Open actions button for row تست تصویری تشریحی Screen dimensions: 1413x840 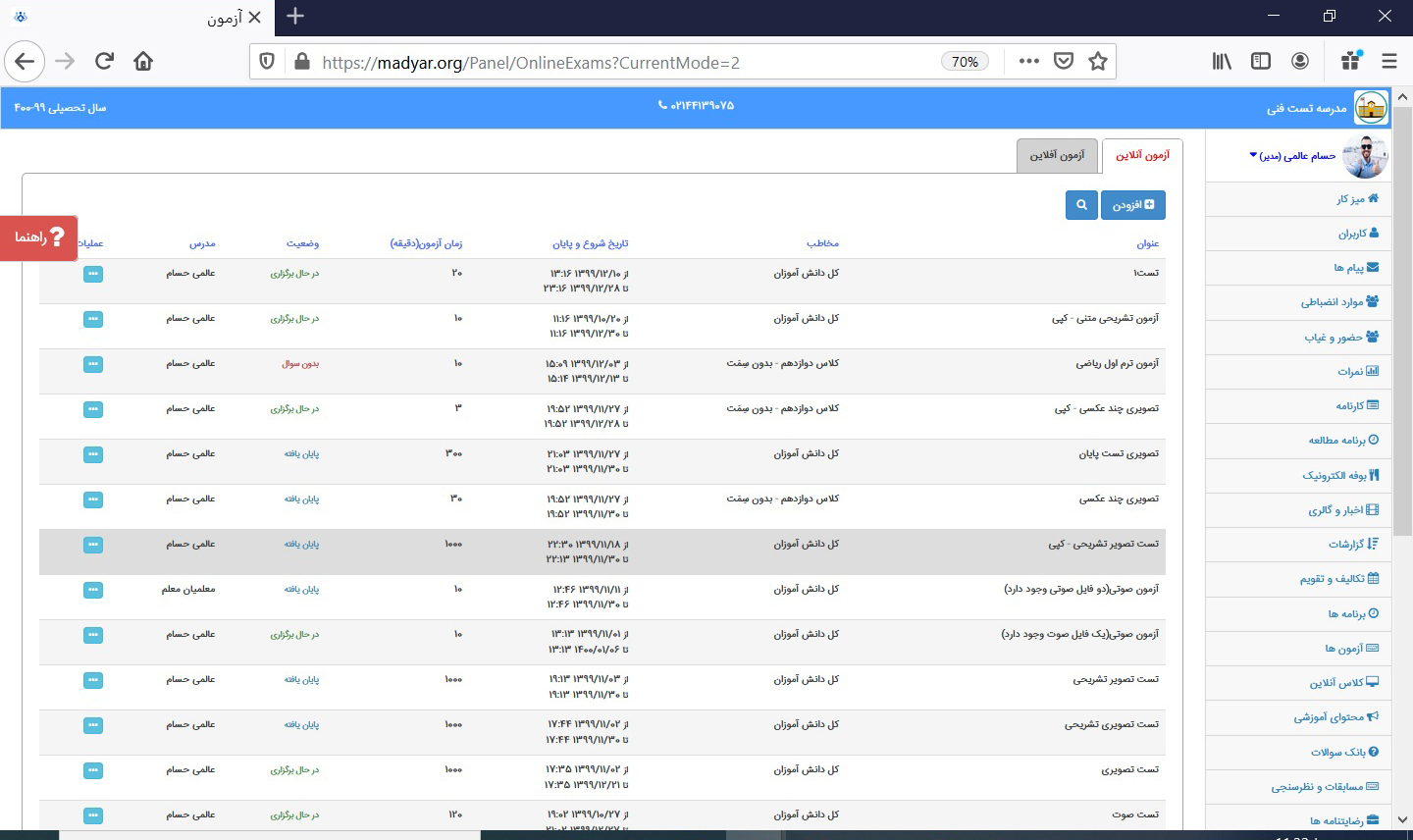point(93,725)
